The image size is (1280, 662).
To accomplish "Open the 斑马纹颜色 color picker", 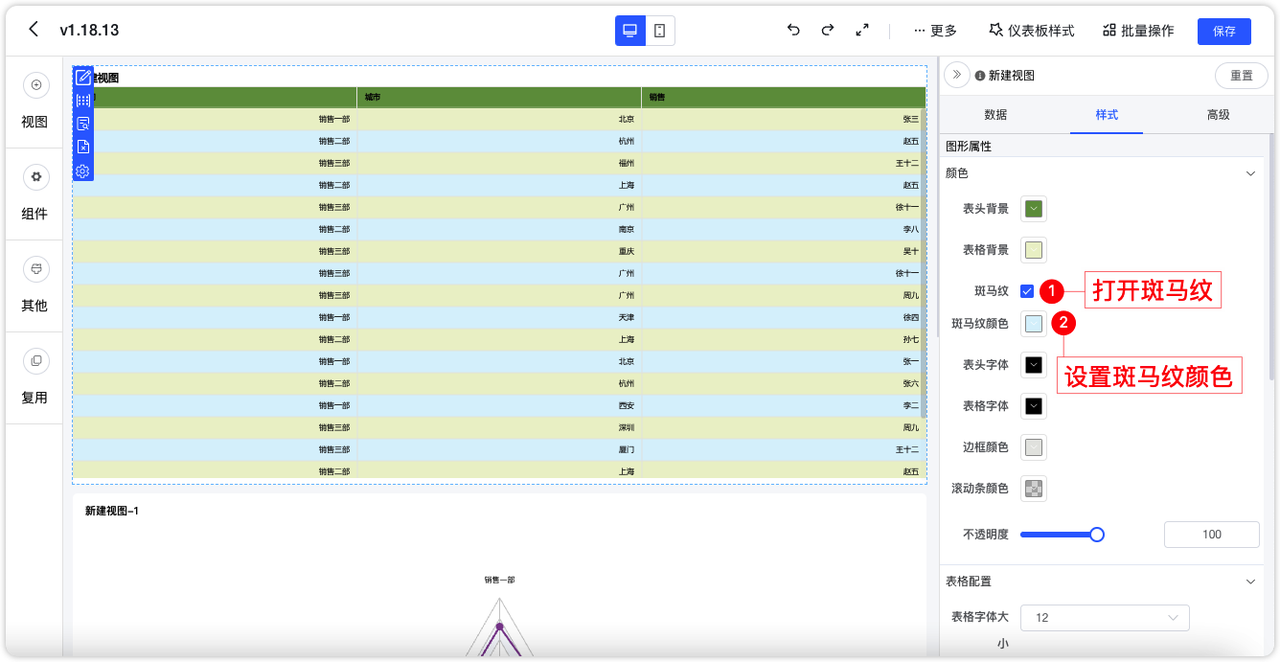I will [1034, 324].
